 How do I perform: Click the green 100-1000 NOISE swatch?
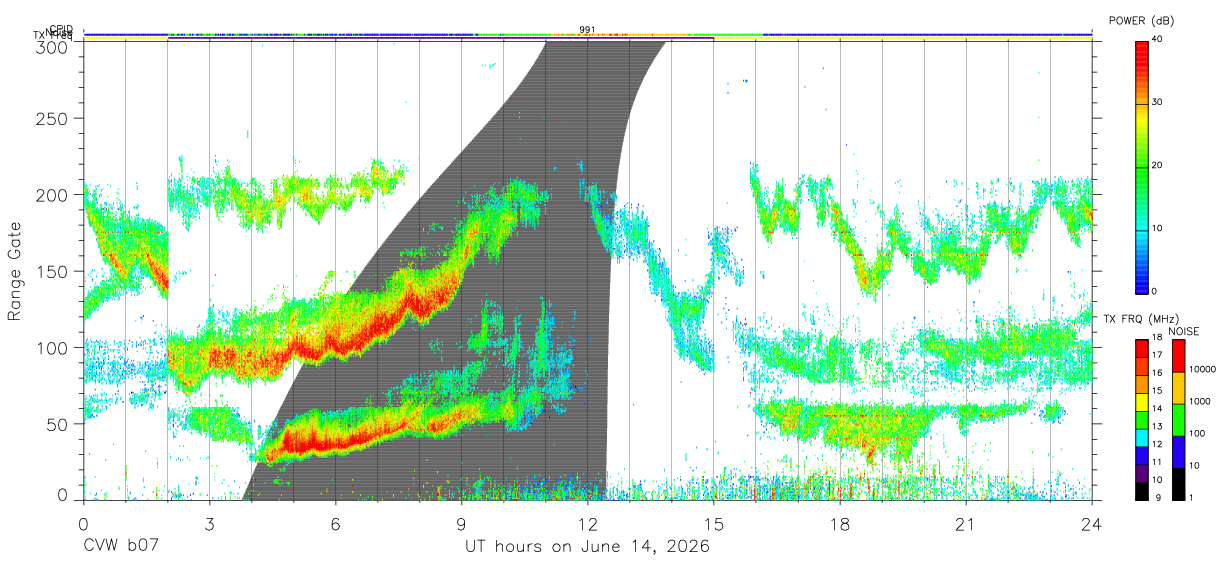coord(1177,419)
